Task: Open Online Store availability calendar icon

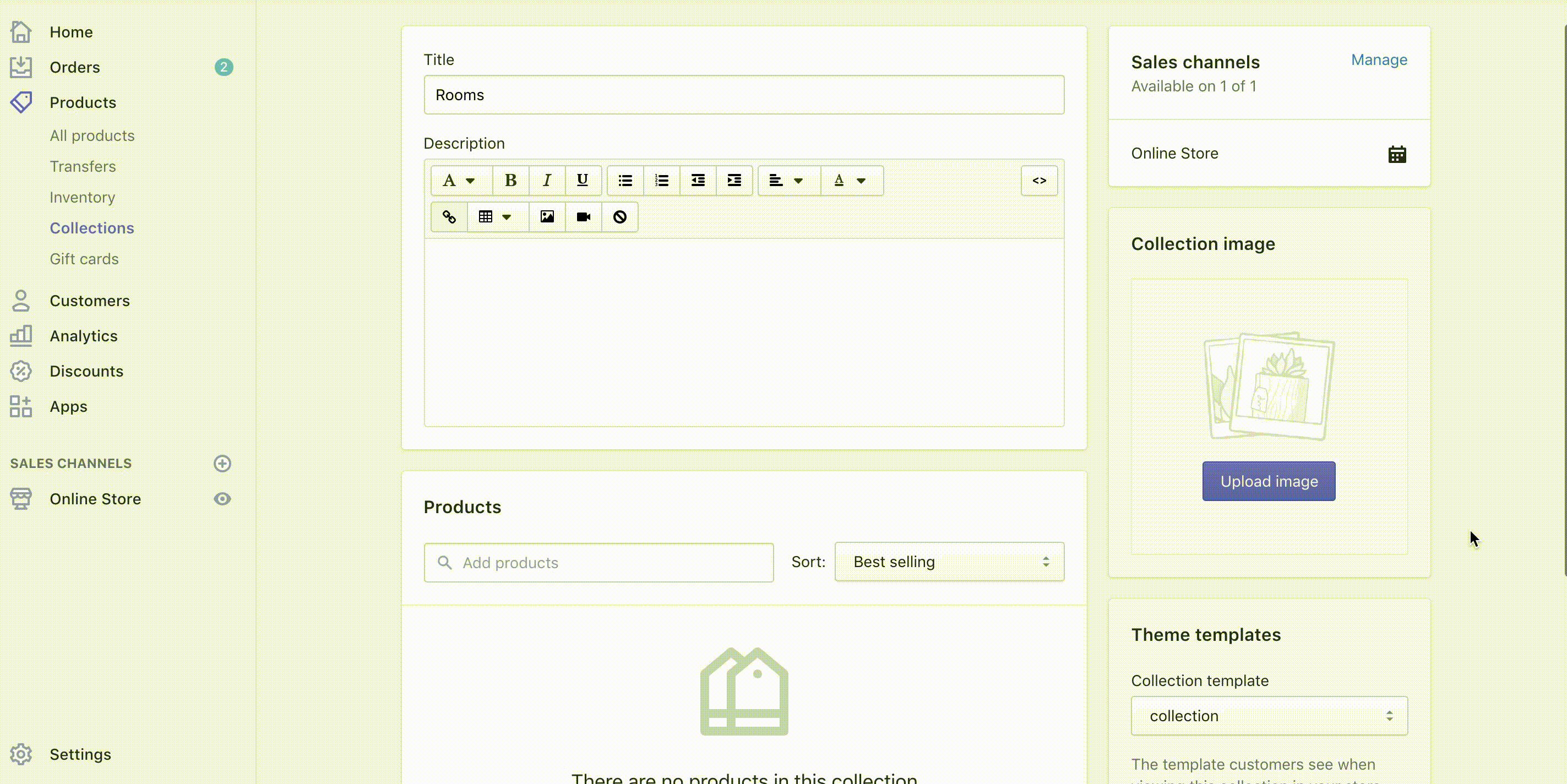Action: pos(1397,155)
